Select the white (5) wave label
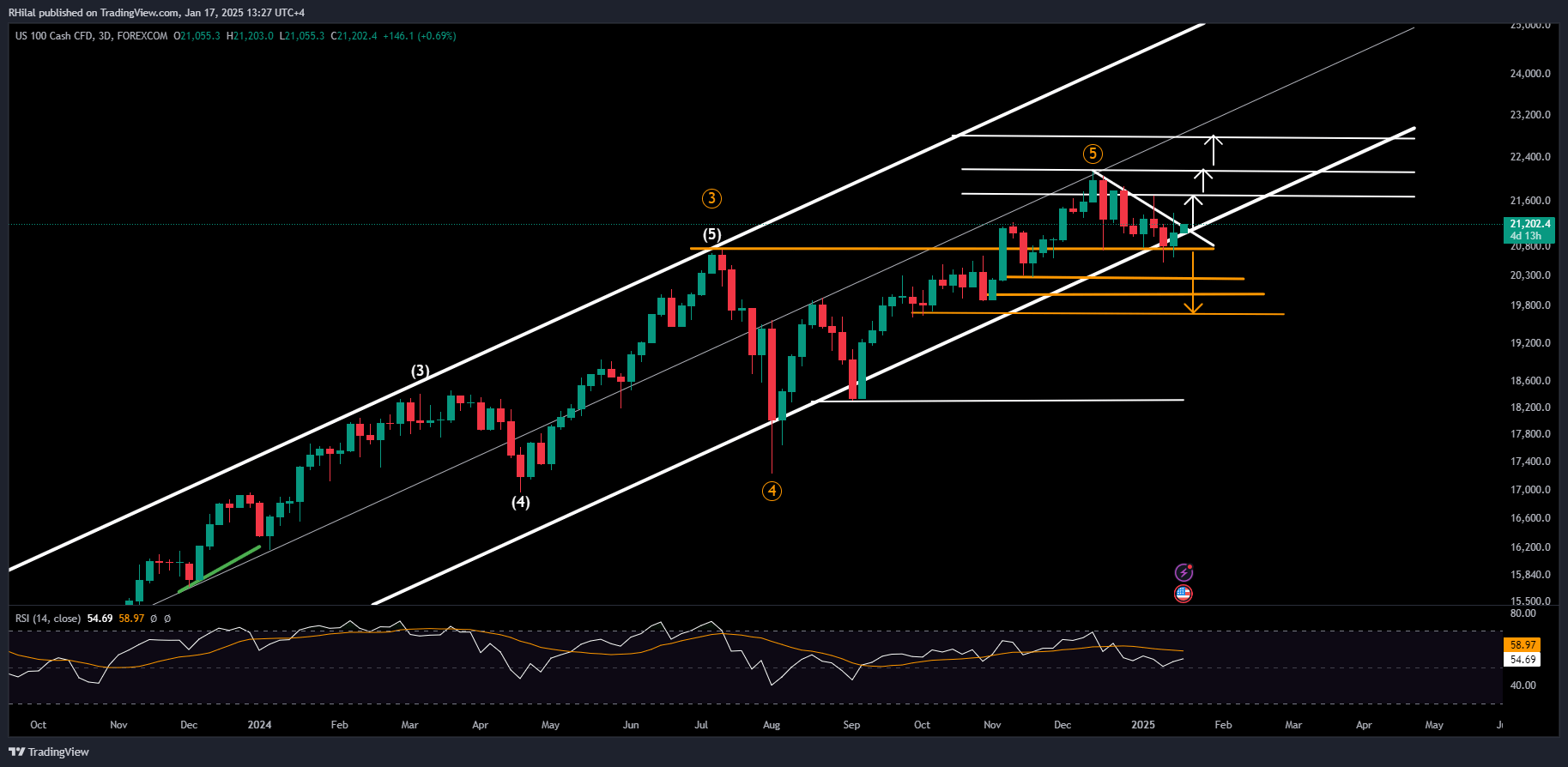The width and height of the screenshot is (1568, 767). pos(712,234)
